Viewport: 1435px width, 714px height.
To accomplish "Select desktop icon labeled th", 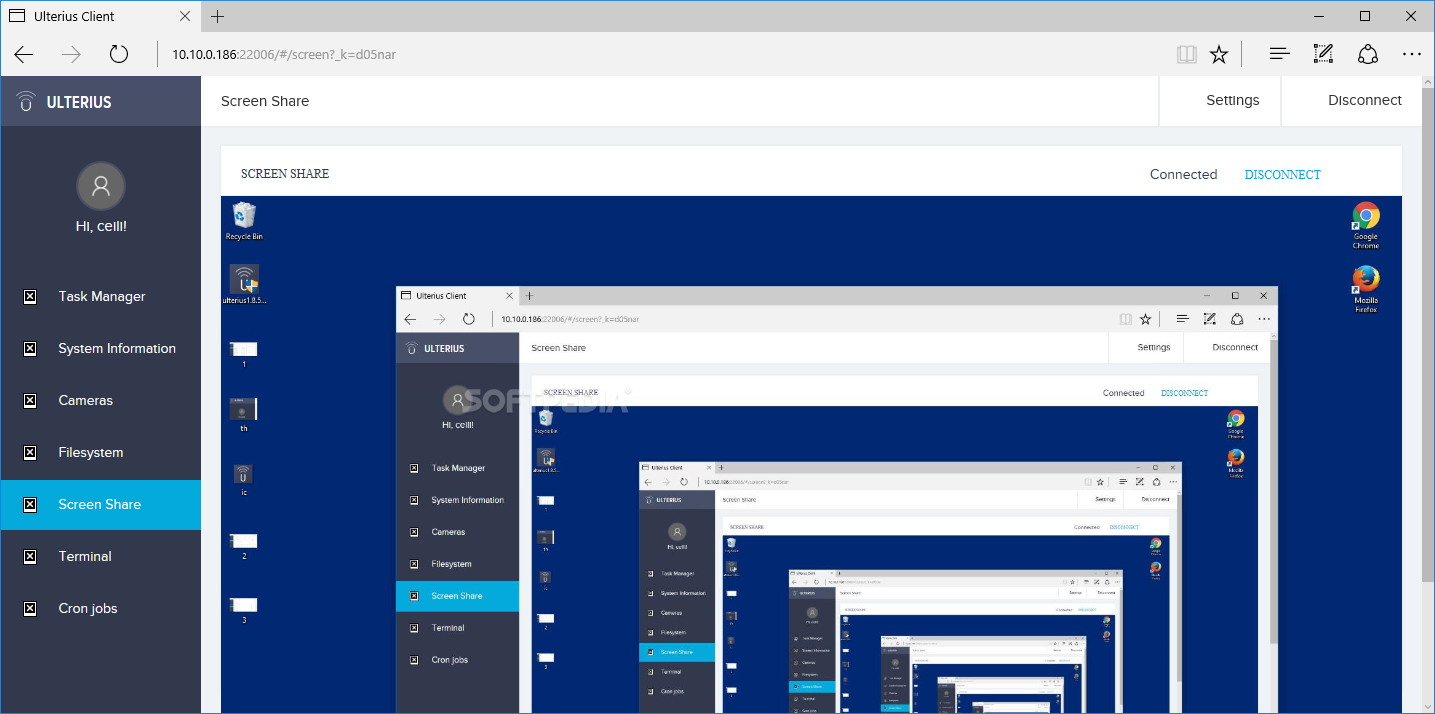I will (244, 413).
